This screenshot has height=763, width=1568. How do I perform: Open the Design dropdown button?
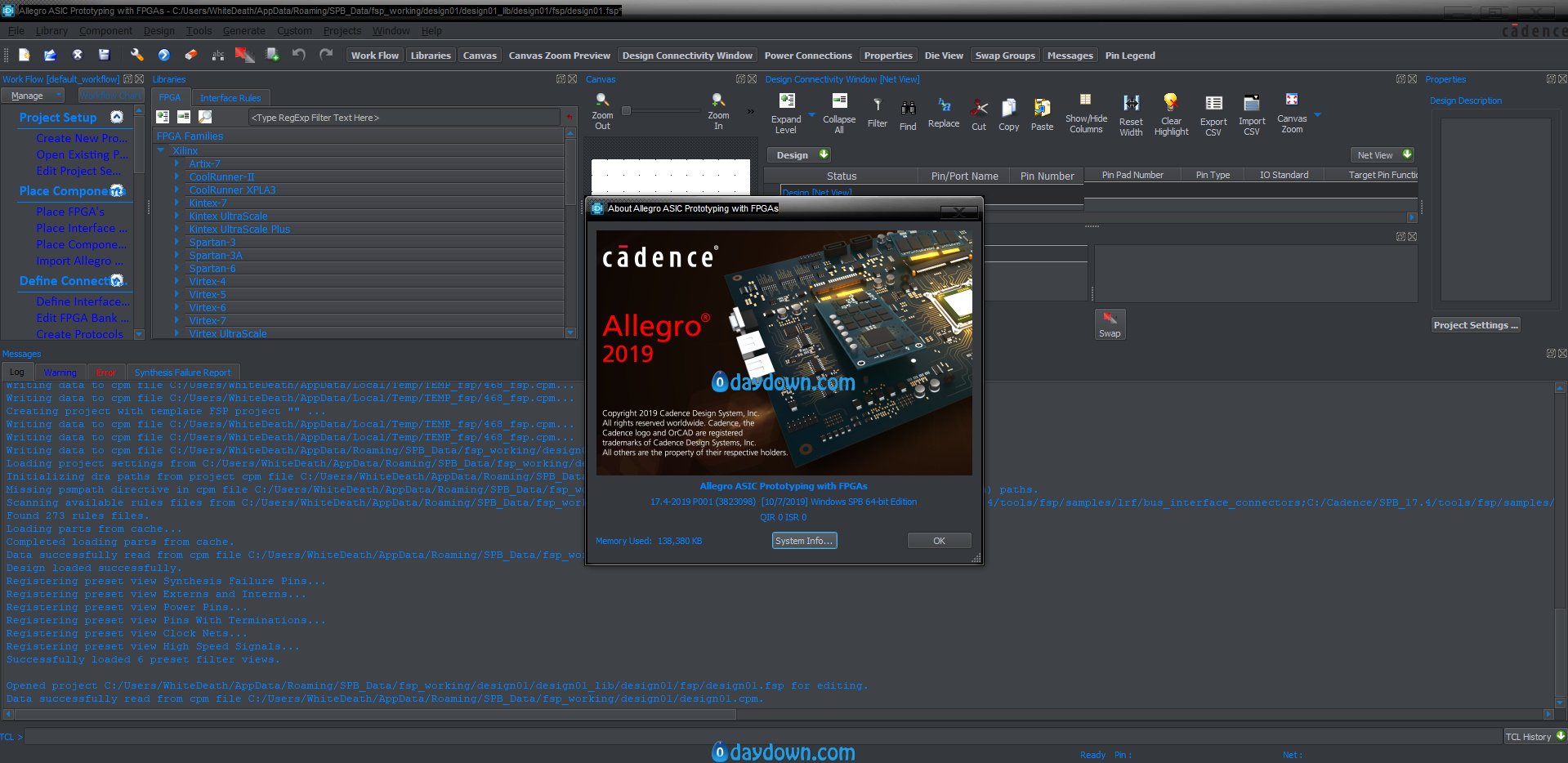(799, 154)
